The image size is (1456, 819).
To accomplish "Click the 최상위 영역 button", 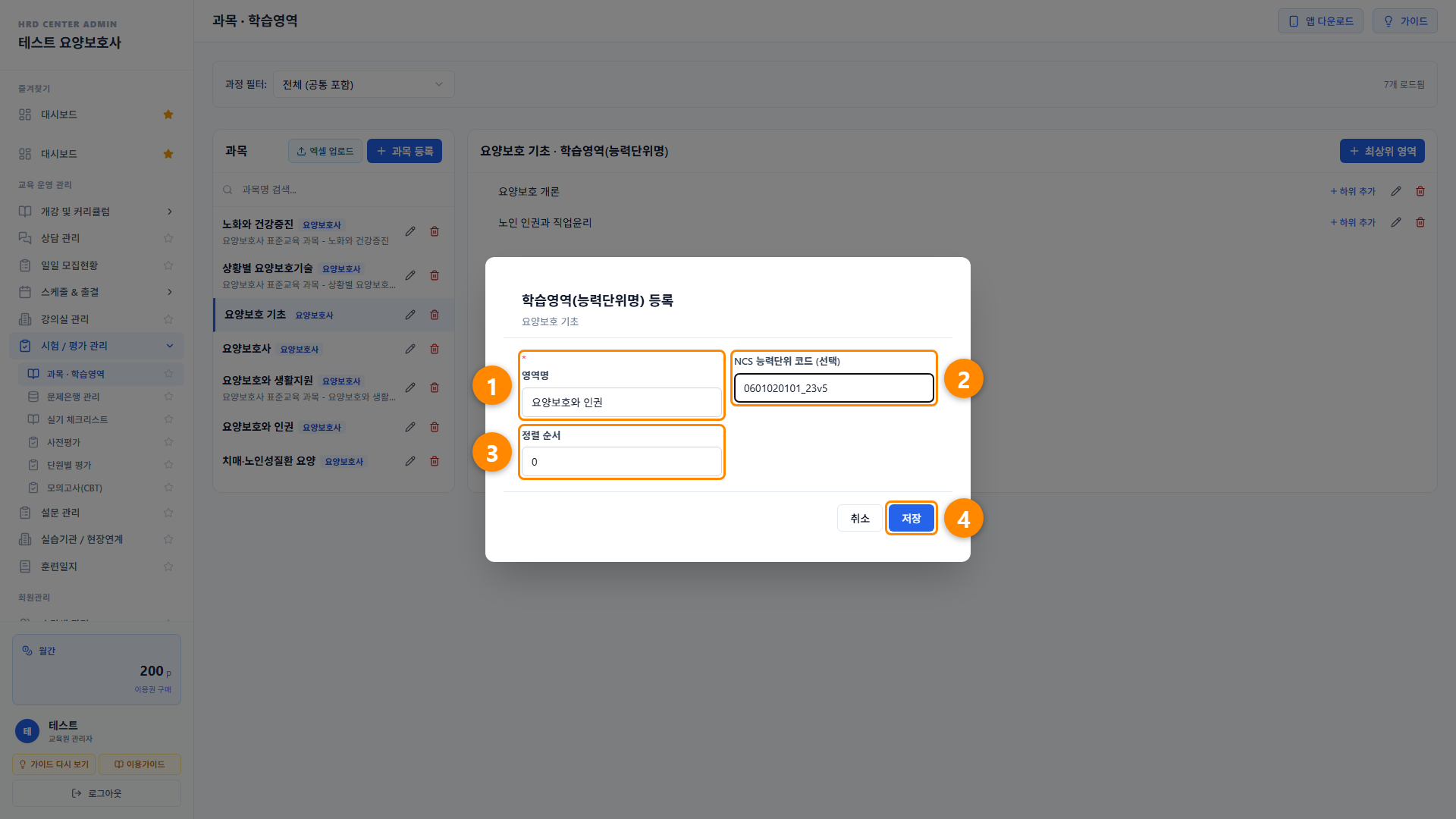I will point(1382,151).
